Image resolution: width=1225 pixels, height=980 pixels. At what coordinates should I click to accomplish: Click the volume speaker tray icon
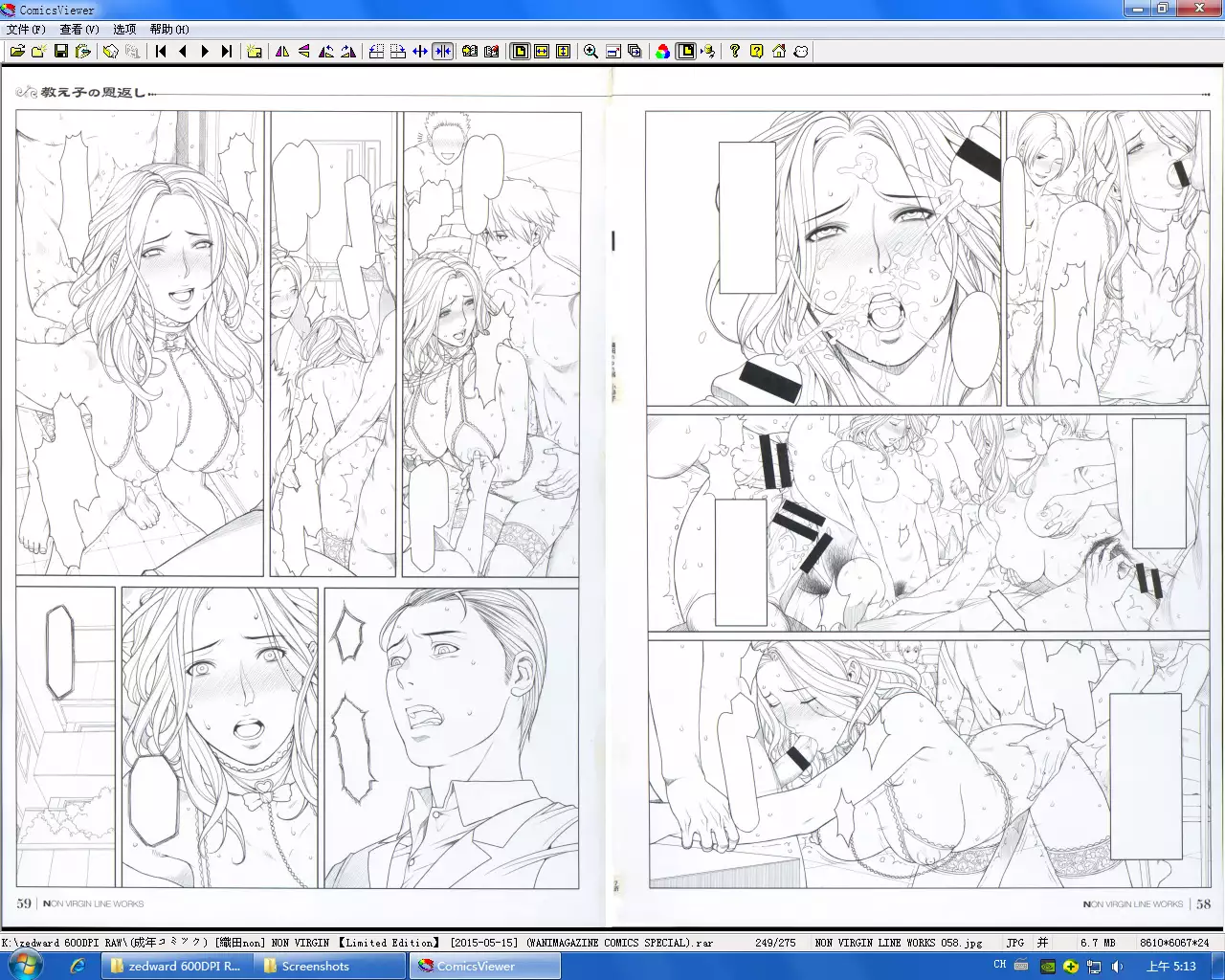click(1117, 967)
